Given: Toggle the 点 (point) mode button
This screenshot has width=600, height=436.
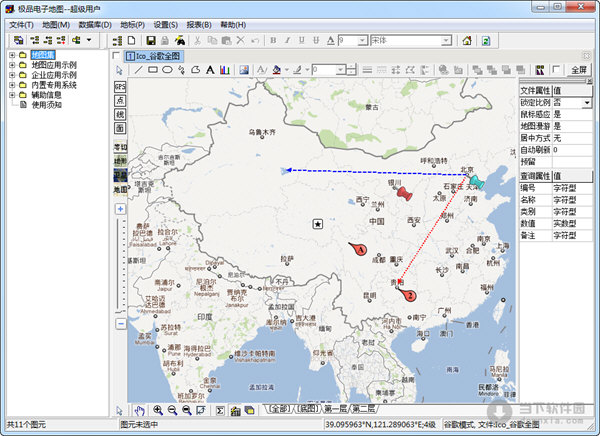Looking at the screenshot, I should 120,100.
